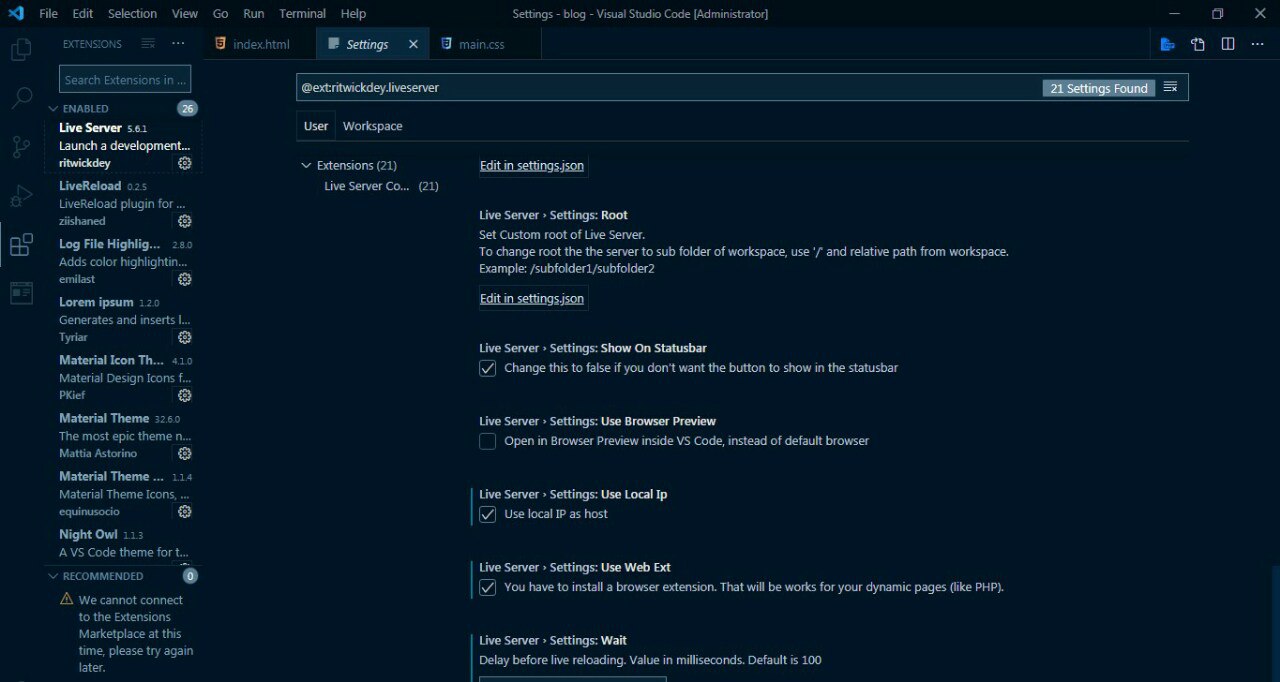Image resolution: width=1280 pixels, height=682 pixels.
Task: Collapse the Extensions (21) settings tree
Action: point(306,165)
